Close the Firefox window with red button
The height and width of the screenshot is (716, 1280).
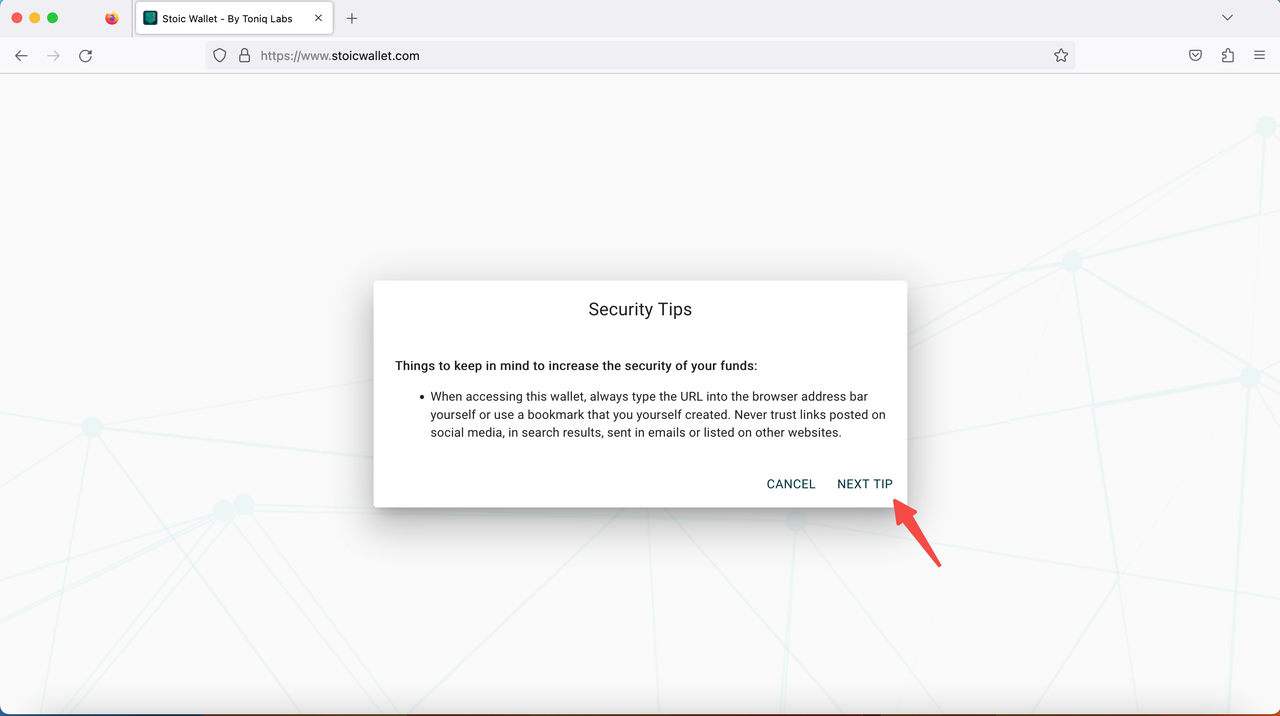pos(17,18)
